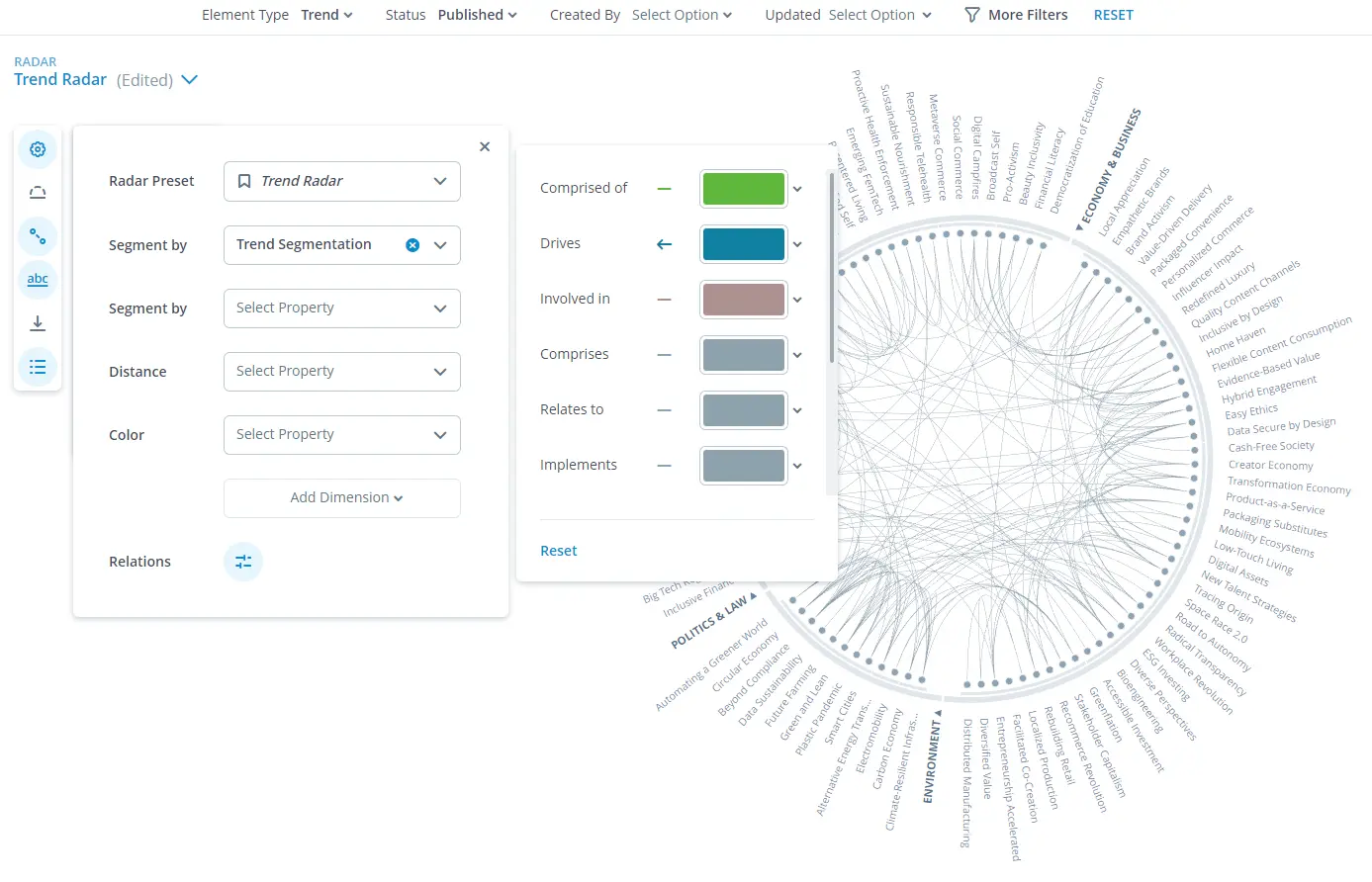1372x882 pixels.
Task: Click the Mobility Ecosystems trend label
Action: (x=1266, y=542)
